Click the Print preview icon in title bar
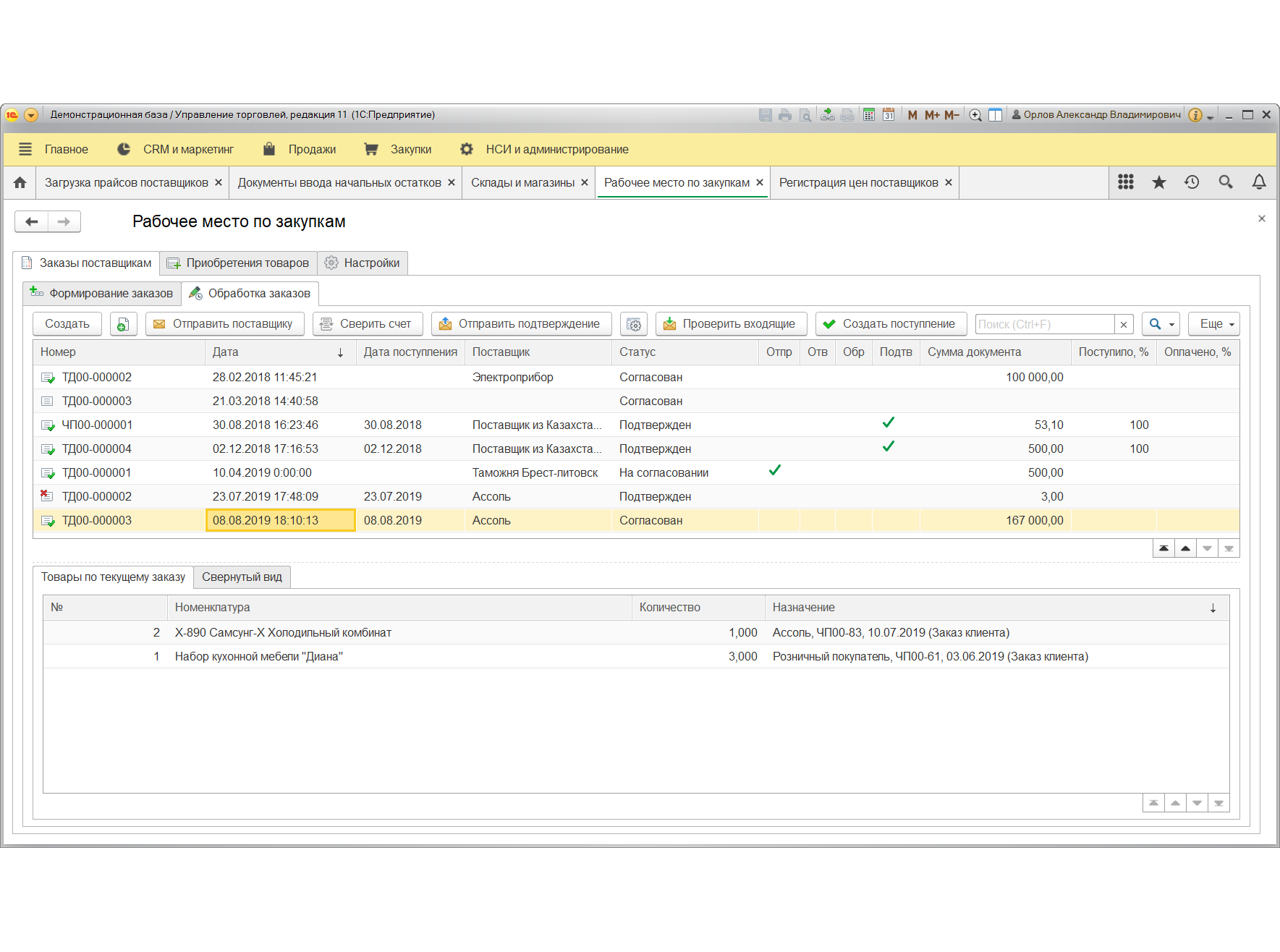 point(805,115)
